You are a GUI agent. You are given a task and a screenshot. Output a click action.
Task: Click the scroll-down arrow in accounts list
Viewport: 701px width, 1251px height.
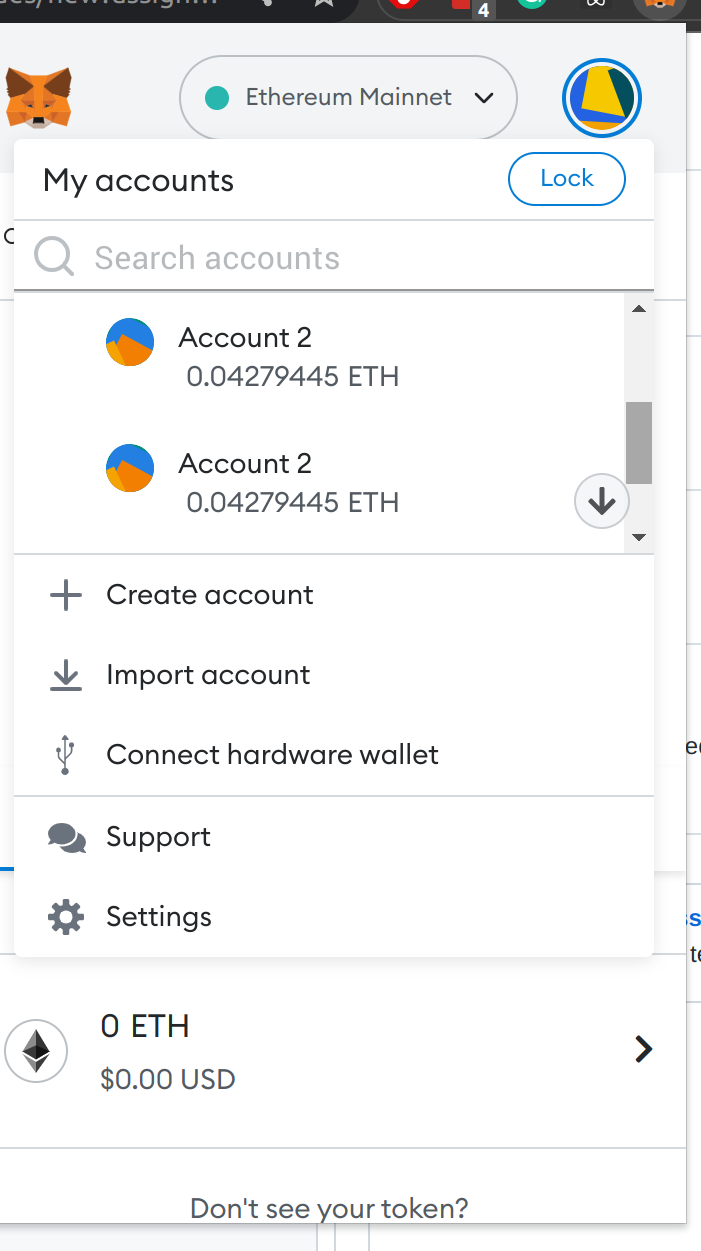point(639,537)
